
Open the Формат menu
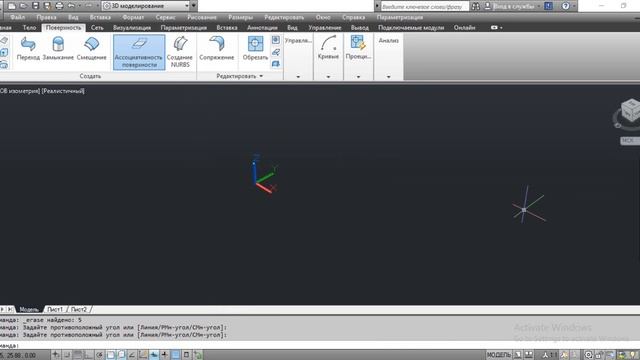click(133, 17)
